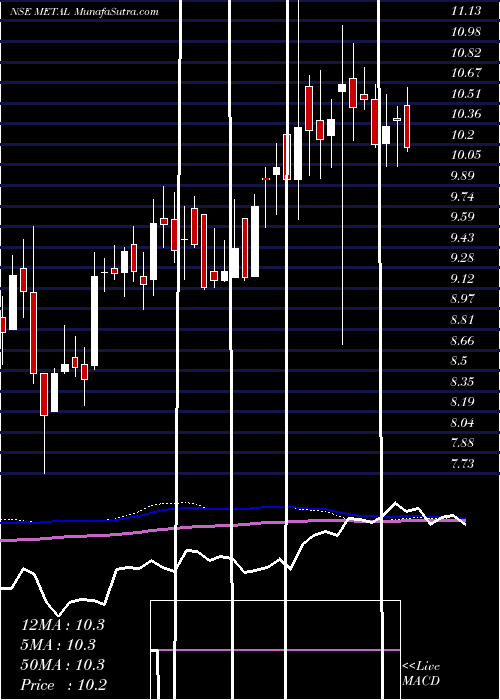Click the NSE METAL MunafaSutra.com title
This screenshot has width=500, height=700.
pyautogui.click(x=84, y=12)
